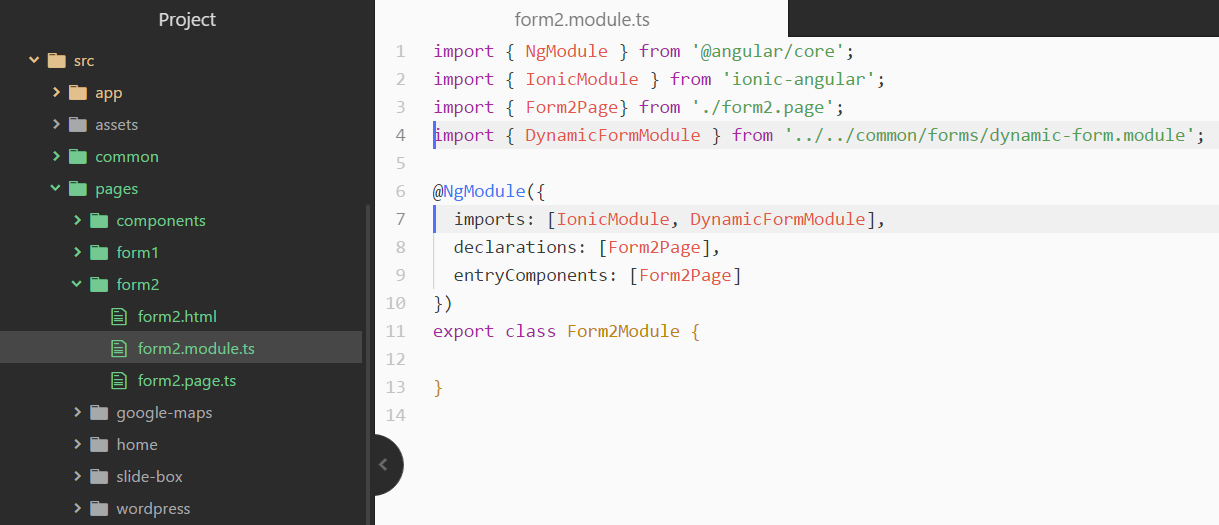The image size is (1219, 525).
Task: Expand the components folder chevron
Action: coord(77,221)
